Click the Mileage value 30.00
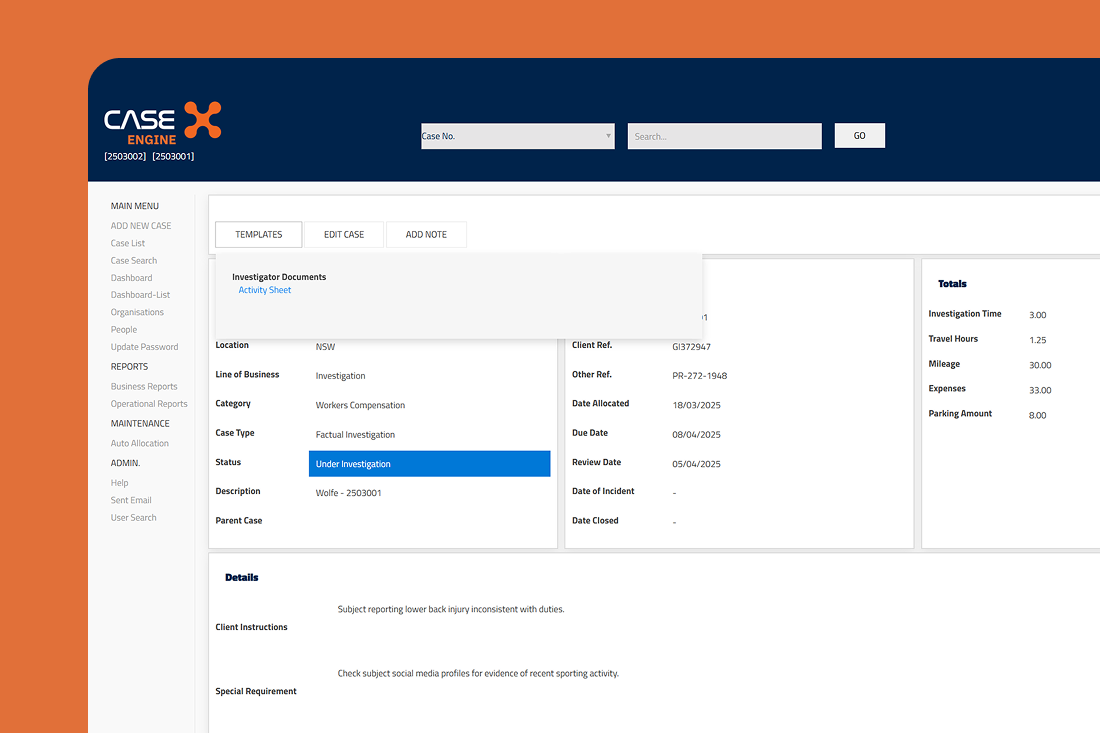Screen dimensions: 1100x733 click(1040, 365)
